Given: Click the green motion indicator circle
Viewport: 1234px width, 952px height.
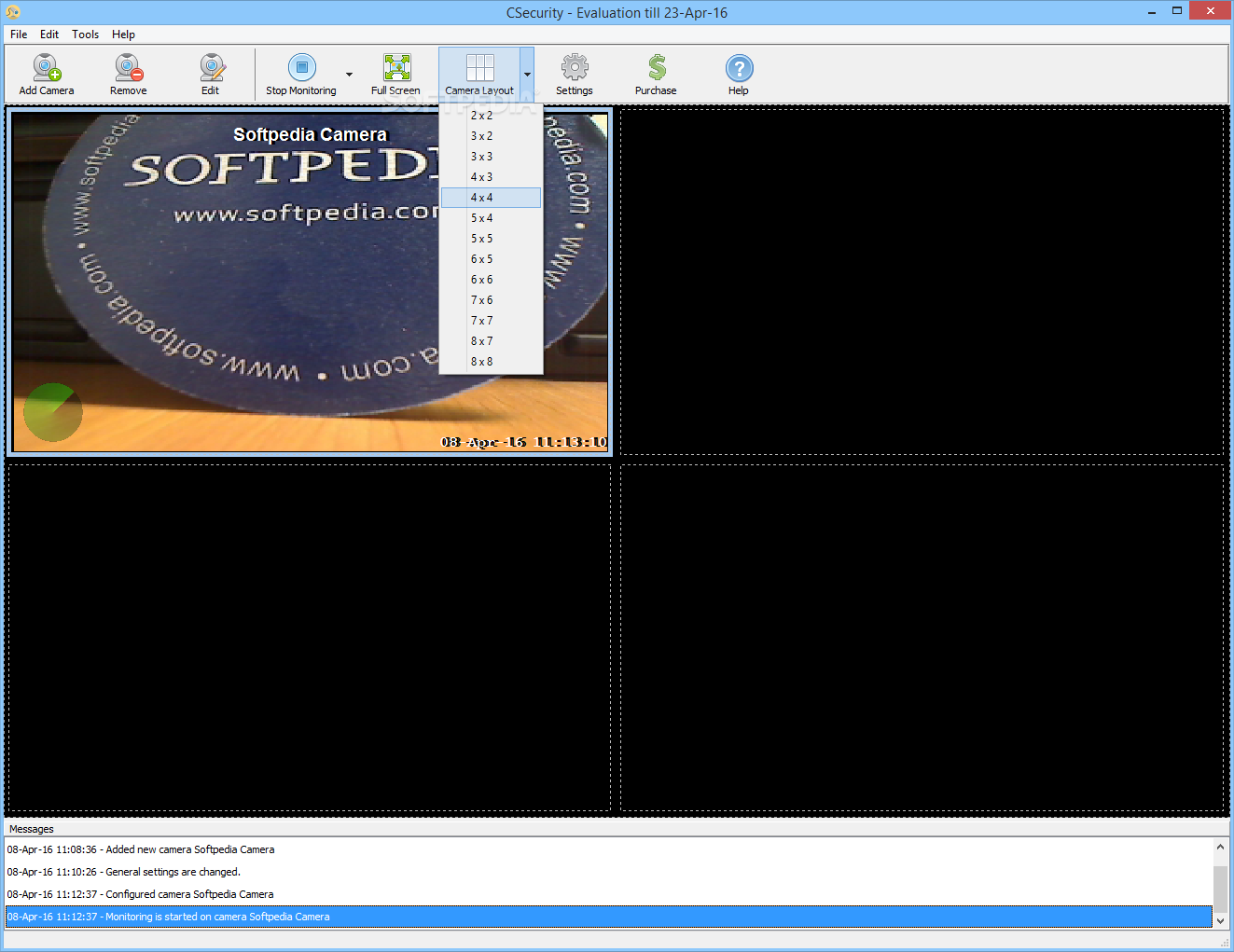Looking at the screenshot, I should 52,412.
